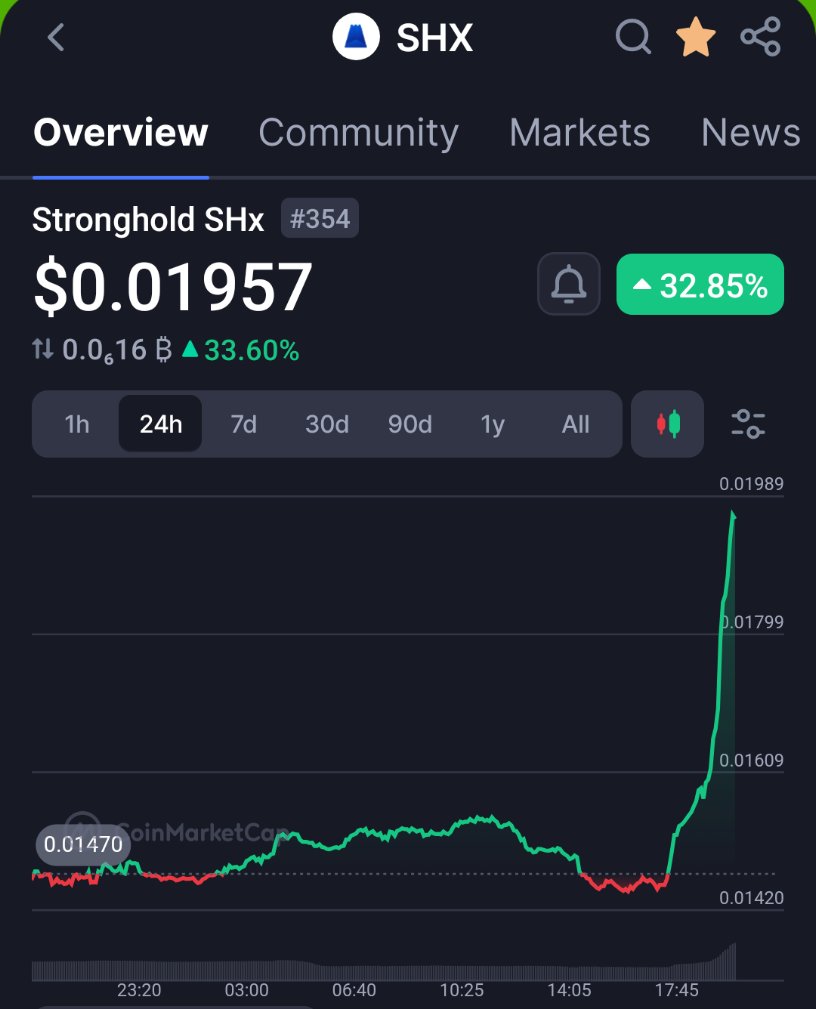Select the 24h chart range
Viewport: 816px width, 1009px height.
click(x=160, y=424)
